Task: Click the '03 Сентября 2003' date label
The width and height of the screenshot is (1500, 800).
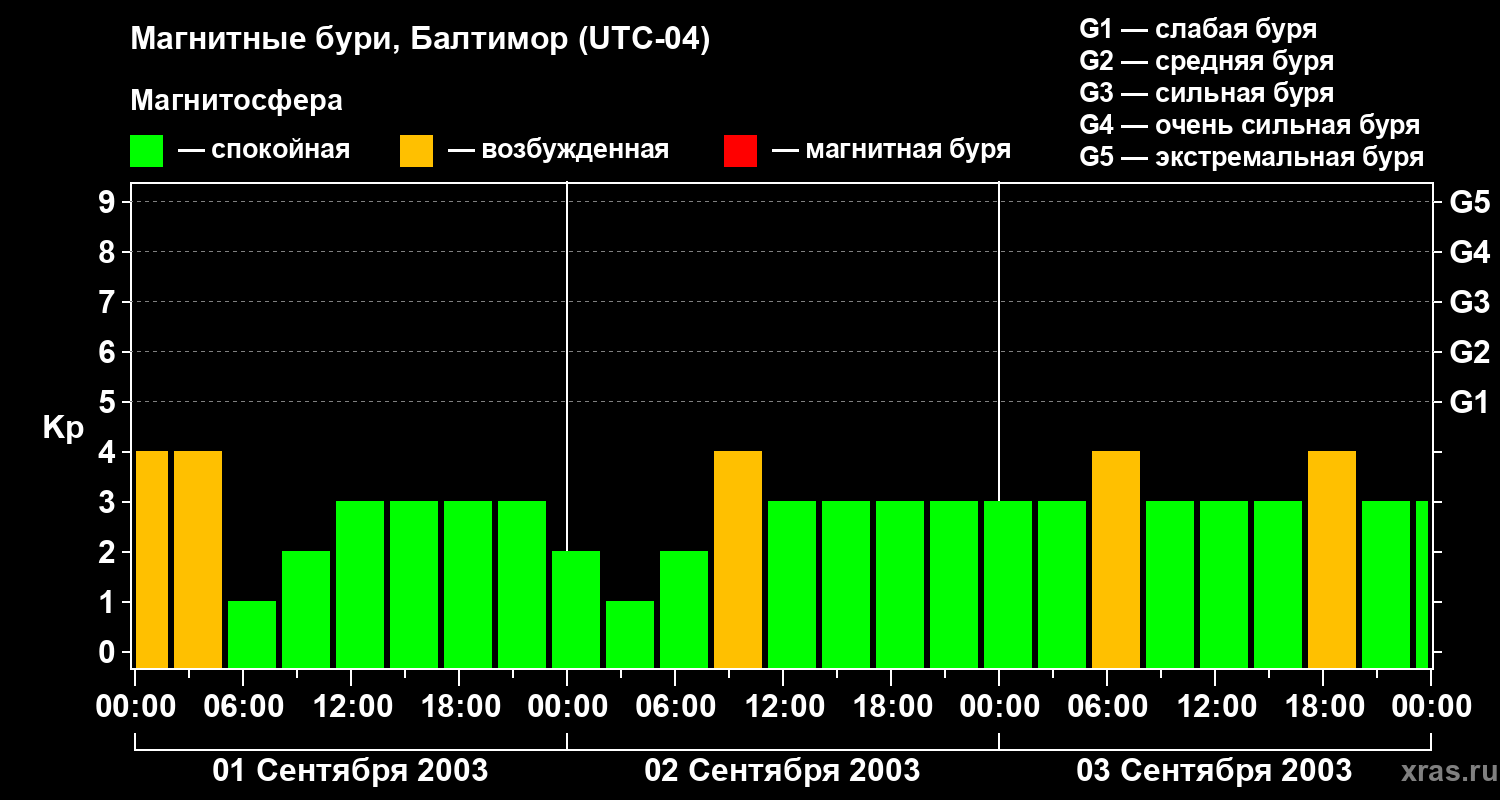Action: pyautogui.click(x=1214, y=771)
